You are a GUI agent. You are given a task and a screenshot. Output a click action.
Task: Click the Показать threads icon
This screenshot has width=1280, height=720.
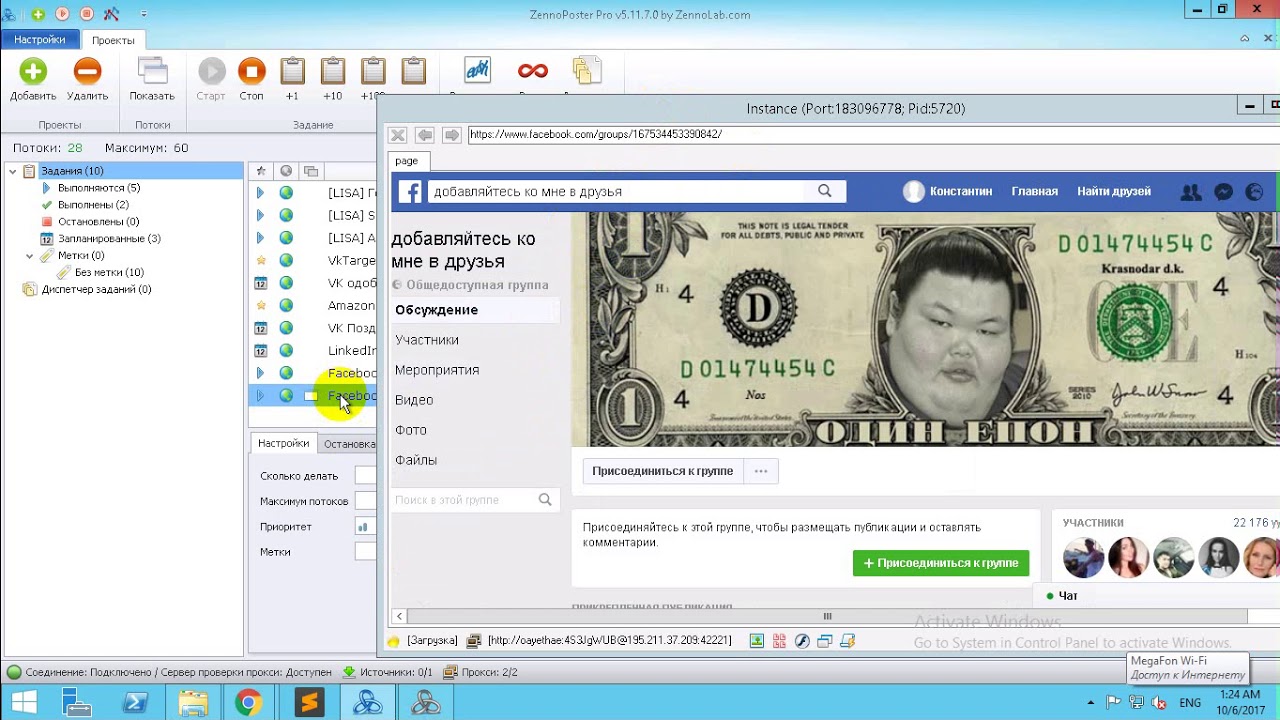(152, 71)
